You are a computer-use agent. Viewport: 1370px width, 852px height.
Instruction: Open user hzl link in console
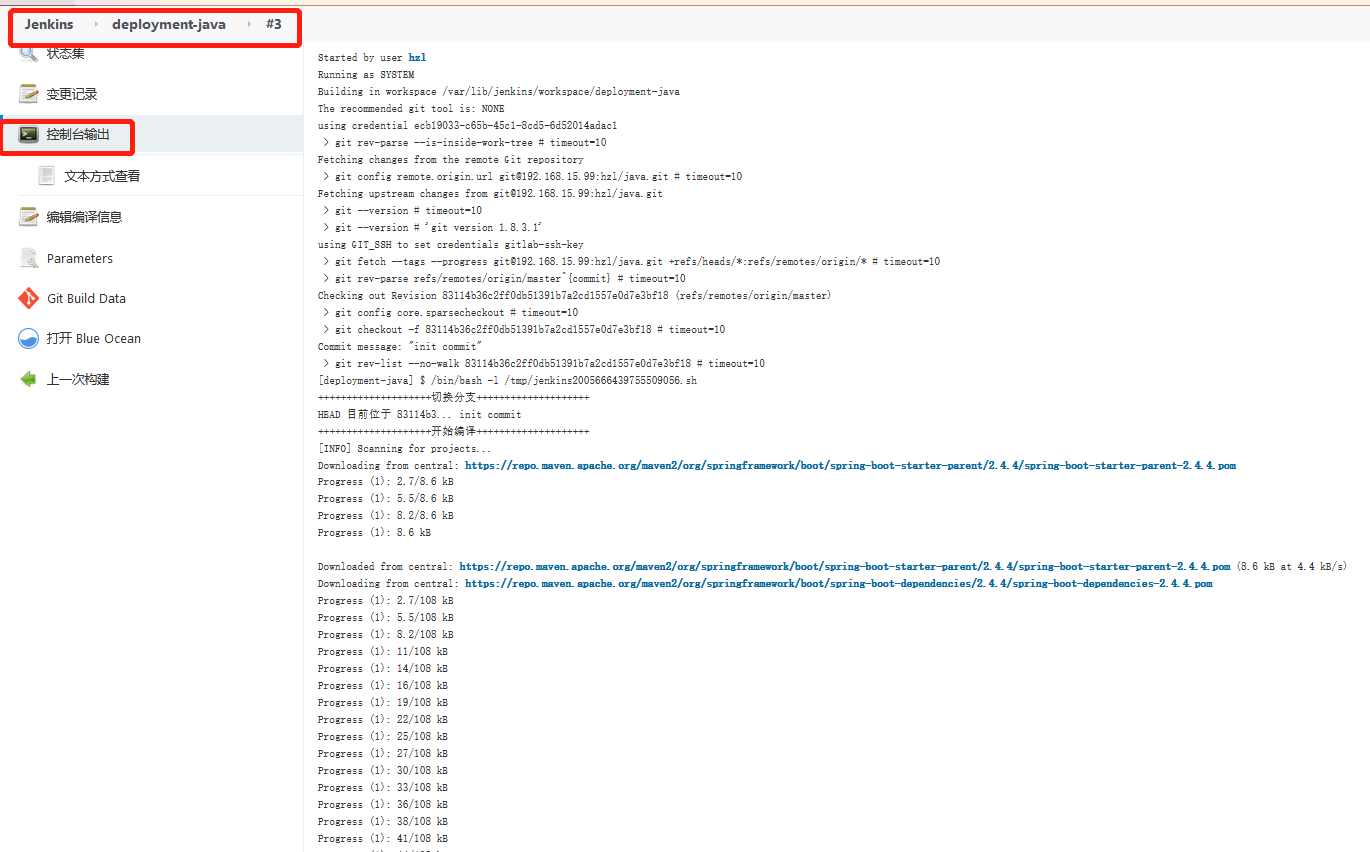pyautogui.click(x=417, y=58)
